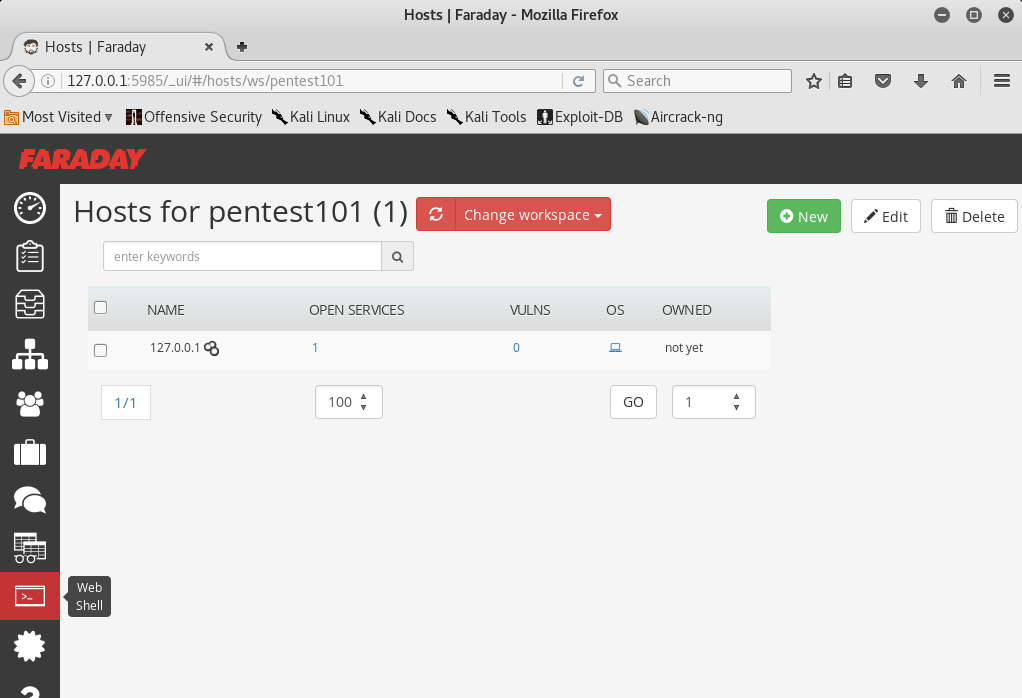Open the 127.0.0.1 host link
Viewport: 1022px width, 698px height.
175,348
